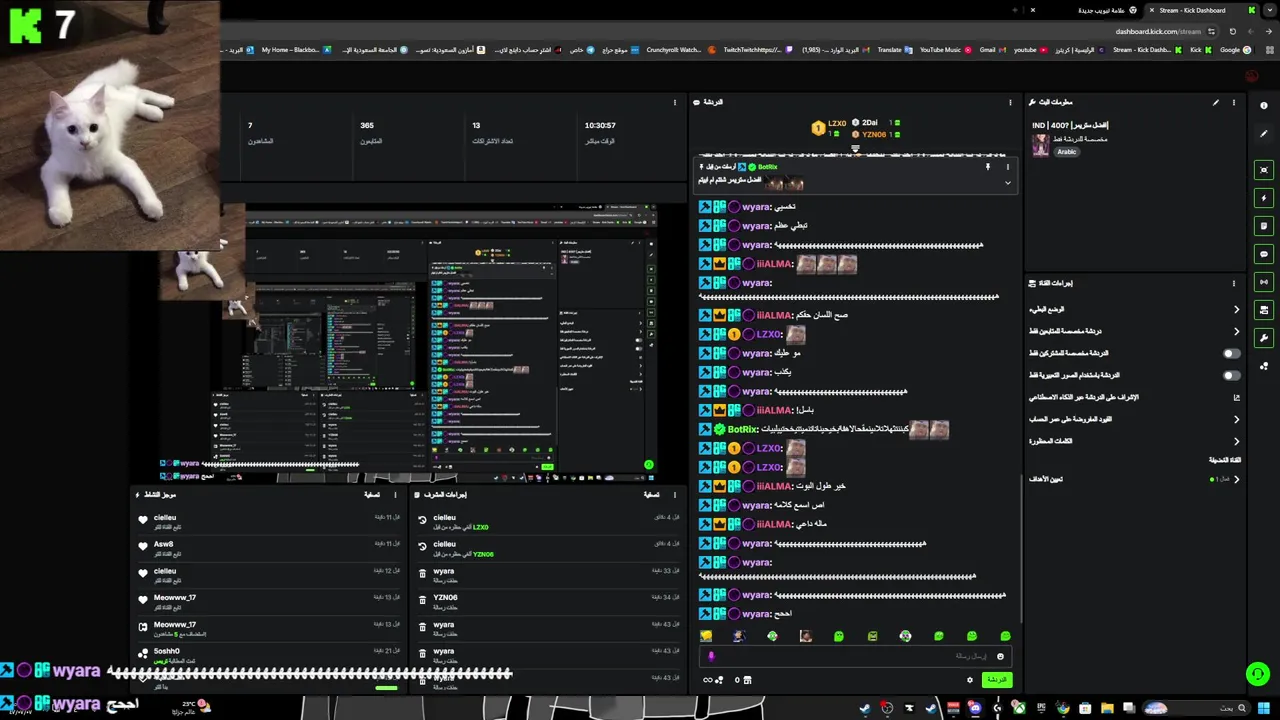The width and height of the screenshot is (1280, 720).
Task: Click LZX0 in gift leaderboard
Action: [x=837, y=123]
